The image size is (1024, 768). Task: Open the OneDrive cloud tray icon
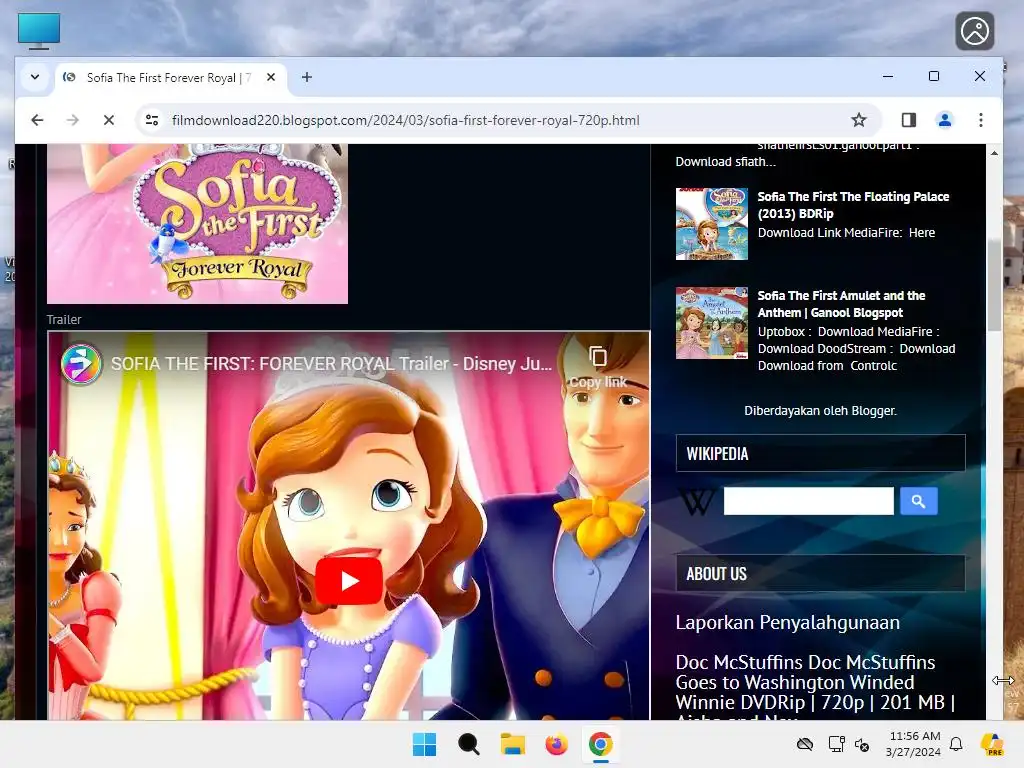[805, 744]
